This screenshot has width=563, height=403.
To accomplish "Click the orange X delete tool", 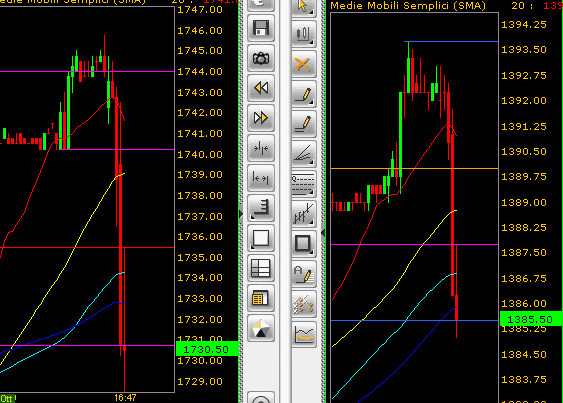I will (x=304, y=64).
